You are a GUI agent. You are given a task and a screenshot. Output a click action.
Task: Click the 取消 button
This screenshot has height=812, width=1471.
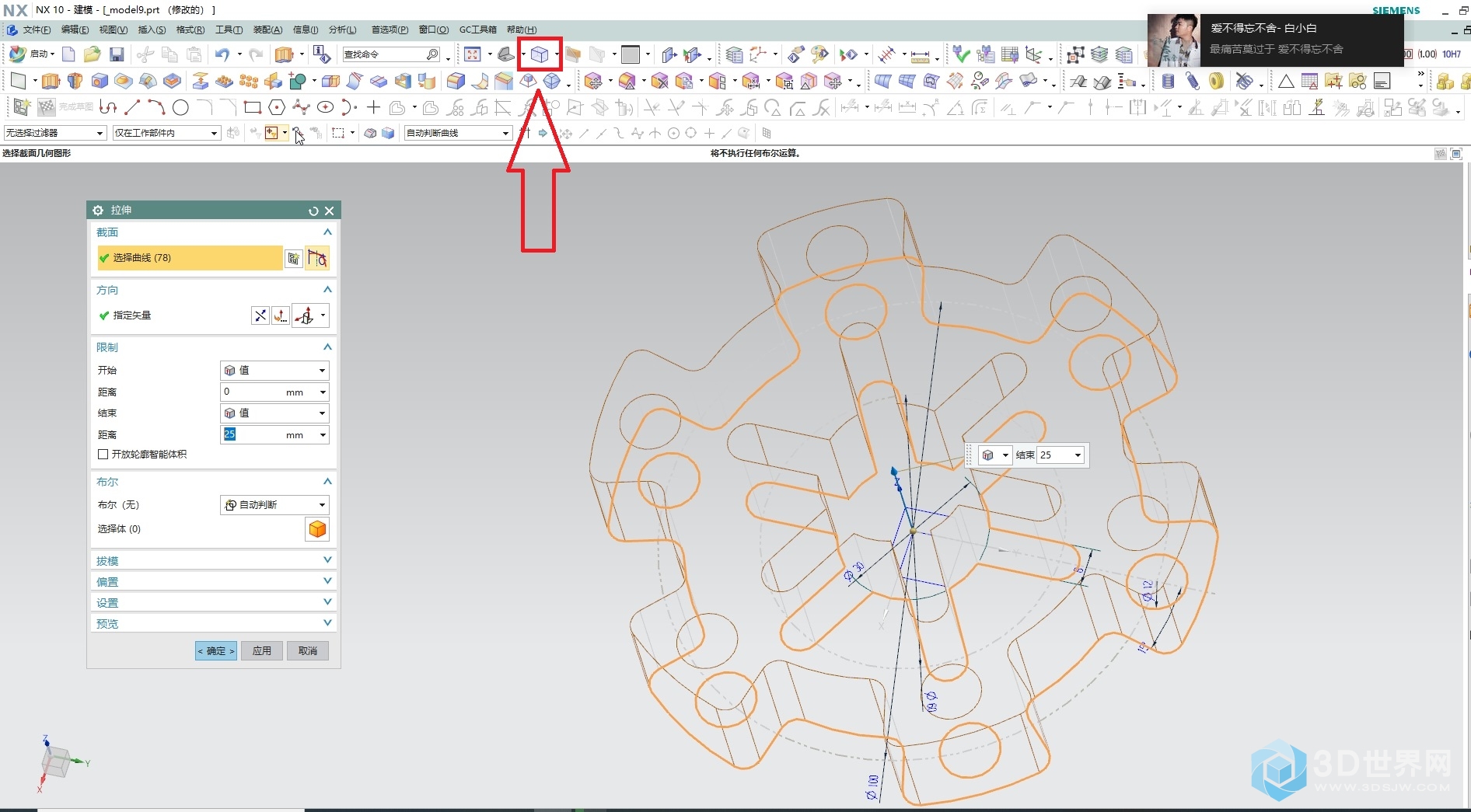click(308, 651)
